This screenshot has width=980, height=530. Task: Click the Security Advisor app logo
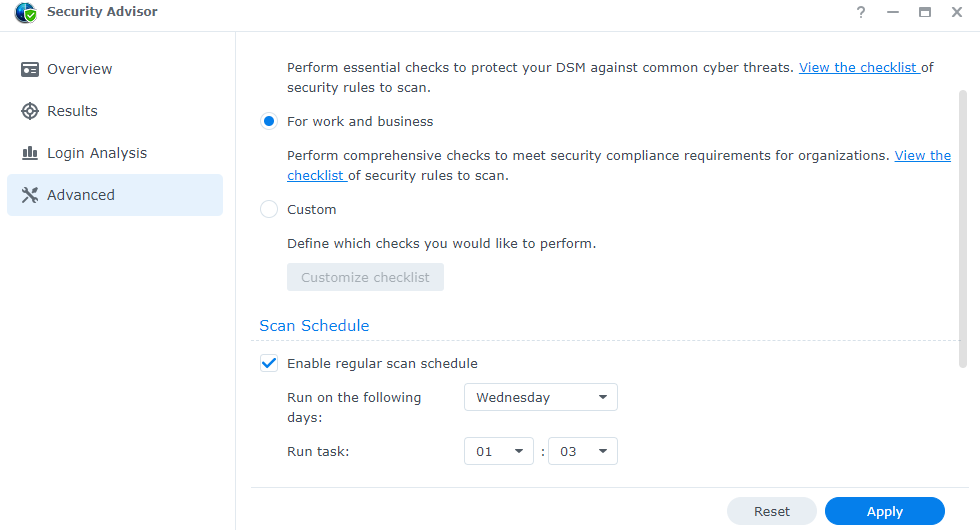click(x=26, y=12)
